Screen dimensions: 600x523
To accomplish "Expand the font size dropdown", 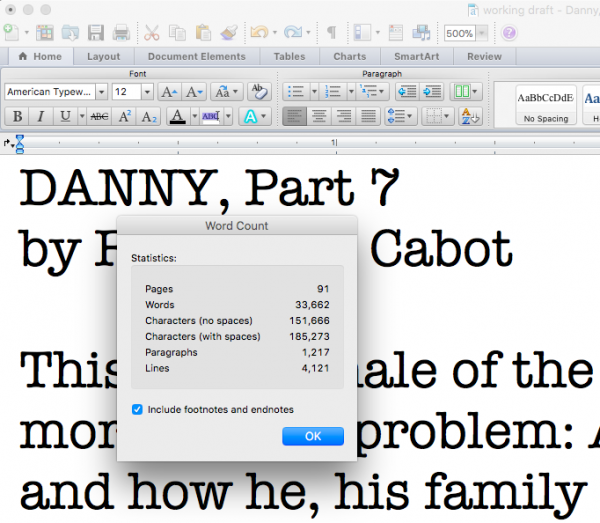I will (148, 91).
